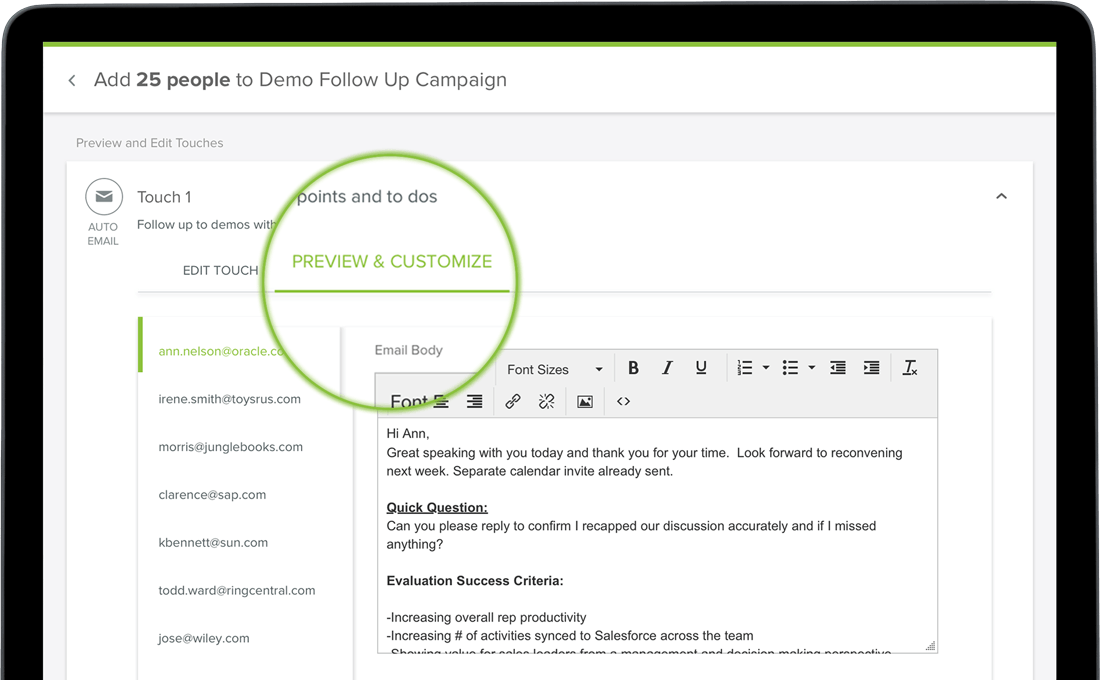Screen dimensions: 1100x680
Task: Increase indent of the text
Action: 871,368
